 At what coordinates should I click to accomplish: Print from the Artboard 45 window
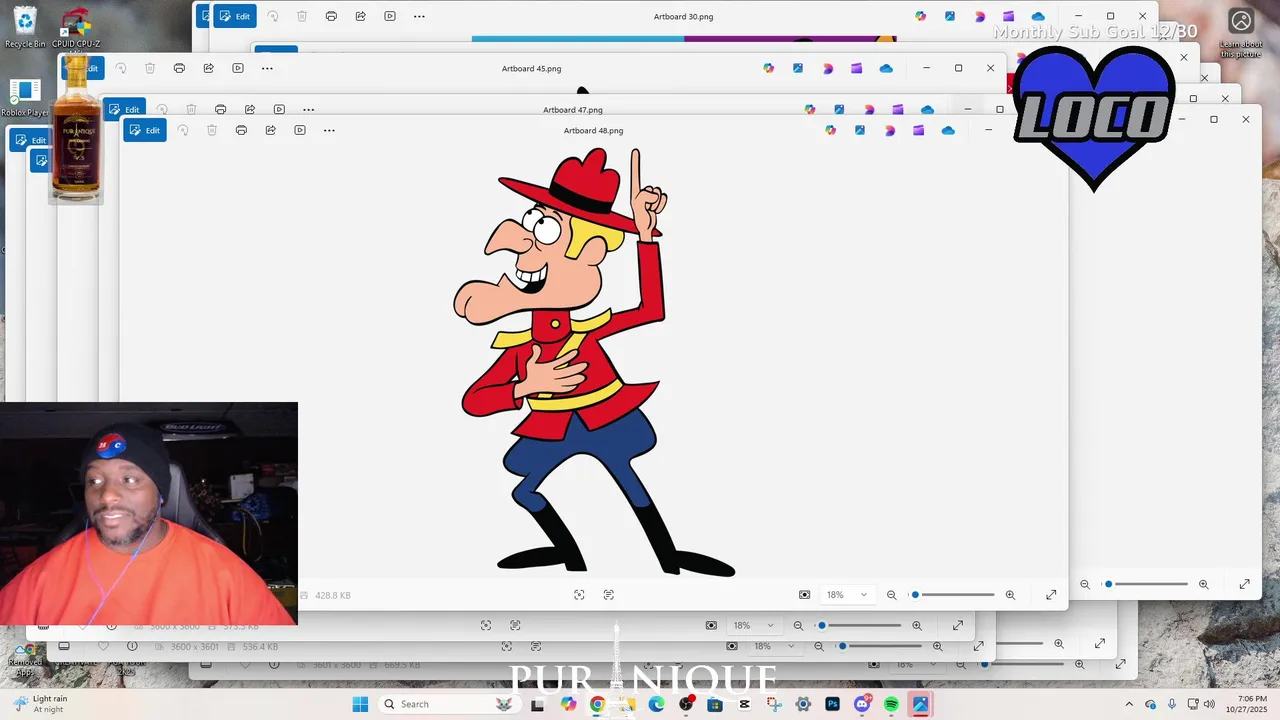(179, 68)
